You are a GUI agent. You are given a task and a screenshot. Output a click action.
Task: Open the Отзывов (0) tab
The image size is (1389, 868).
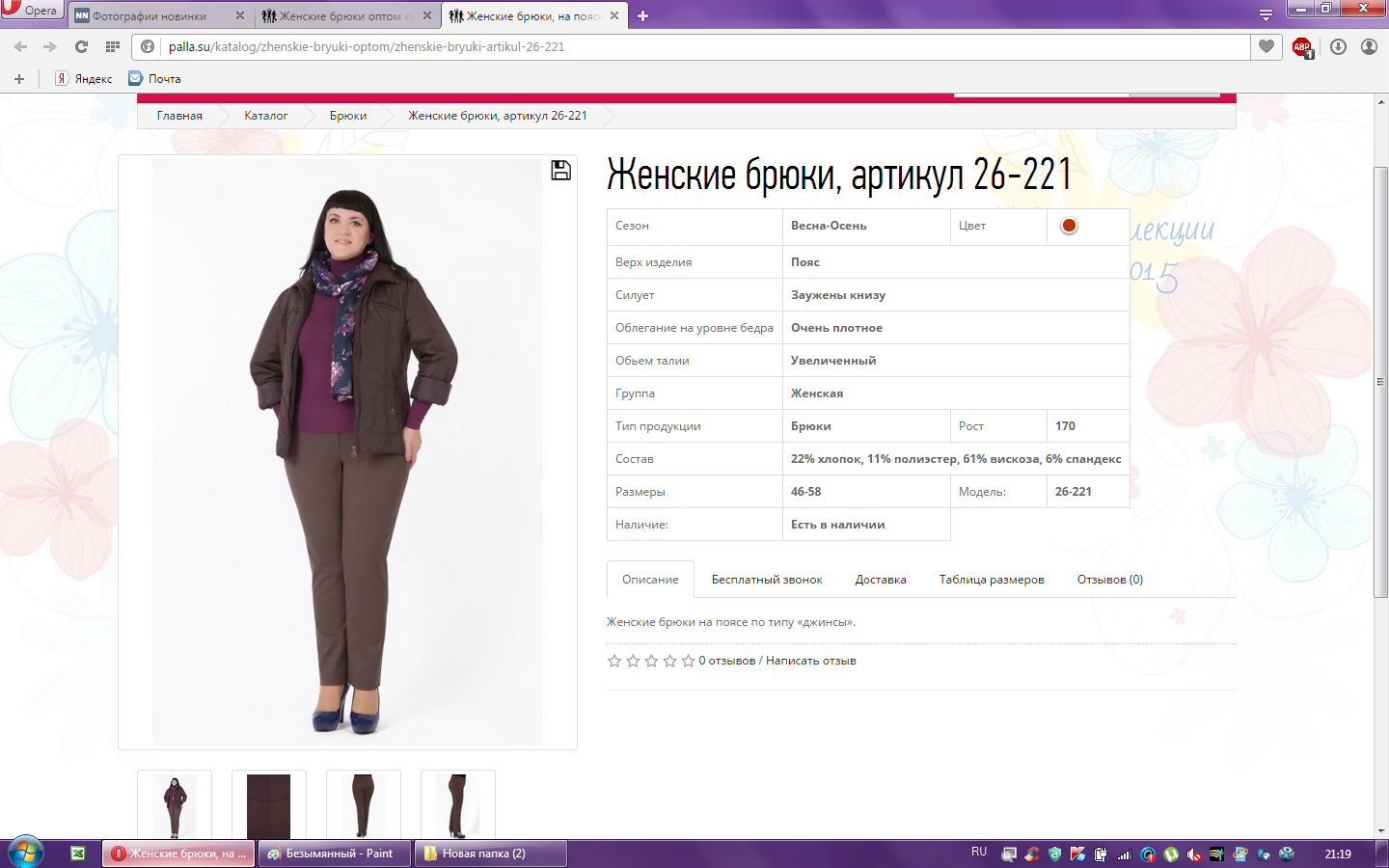[x=1110, y=580]
